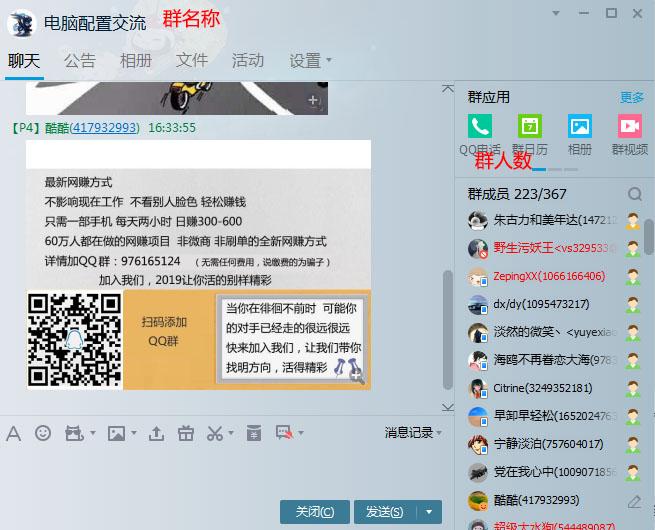This screenshot has height=530, width=655.
Task: Open the emoji smiley picker
Action: [43, 433]
